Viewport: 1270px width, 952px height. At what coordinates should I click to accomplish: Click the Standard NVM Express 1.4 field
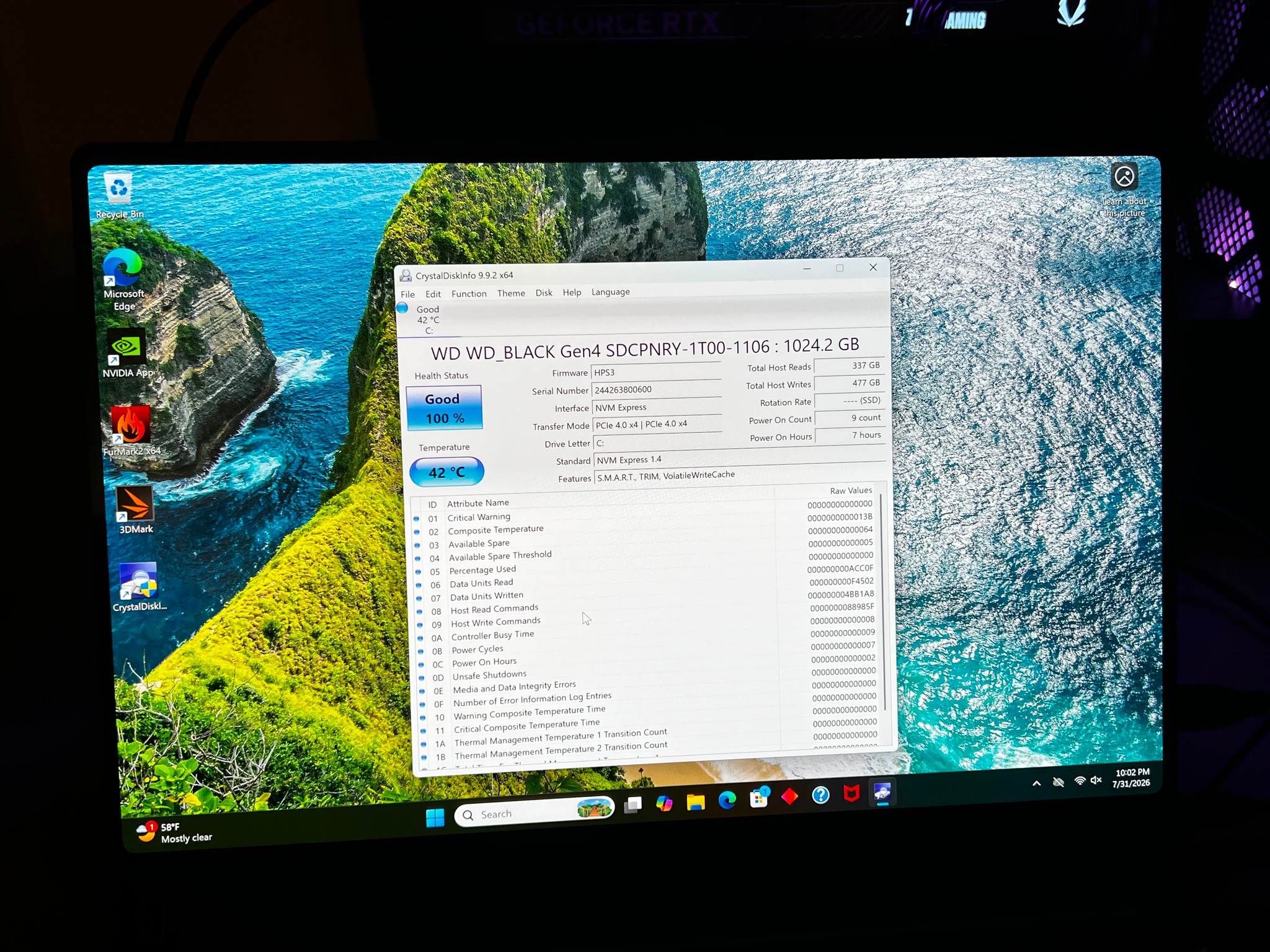coord(740,457)
